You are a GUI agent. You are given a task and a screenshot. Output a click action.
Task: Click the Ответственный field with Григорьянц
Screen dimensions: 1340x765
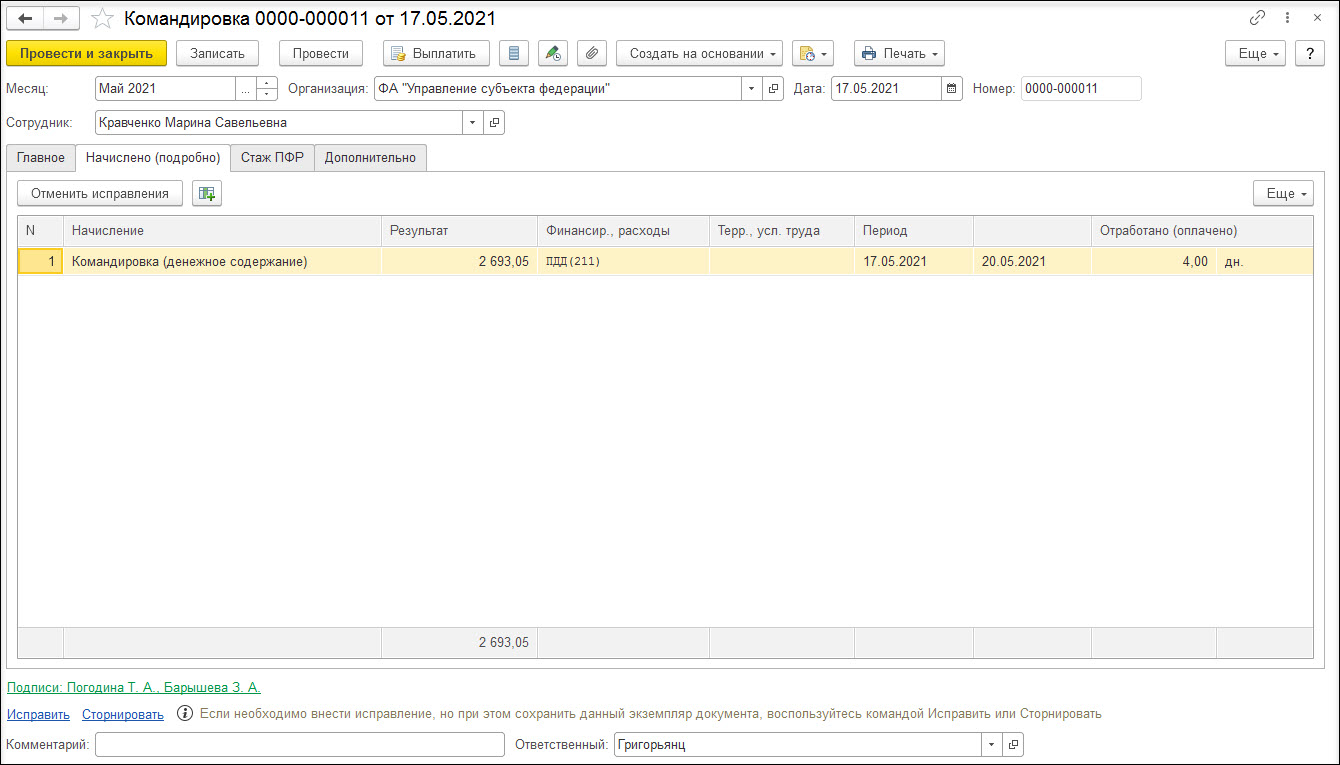(798, 745)
